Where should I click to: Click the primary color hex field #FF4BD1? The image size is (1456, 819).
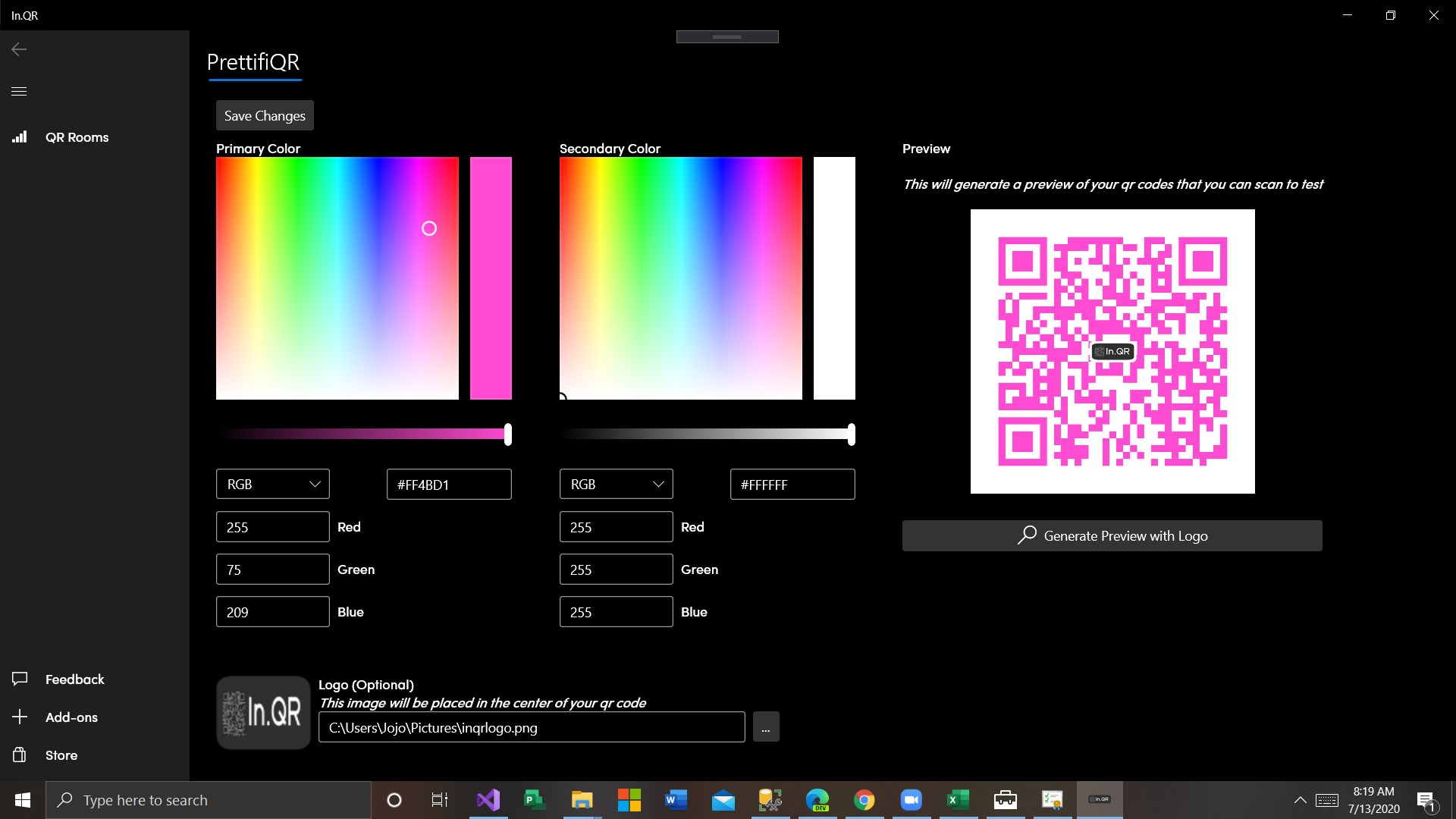click(x=449, y=485)
